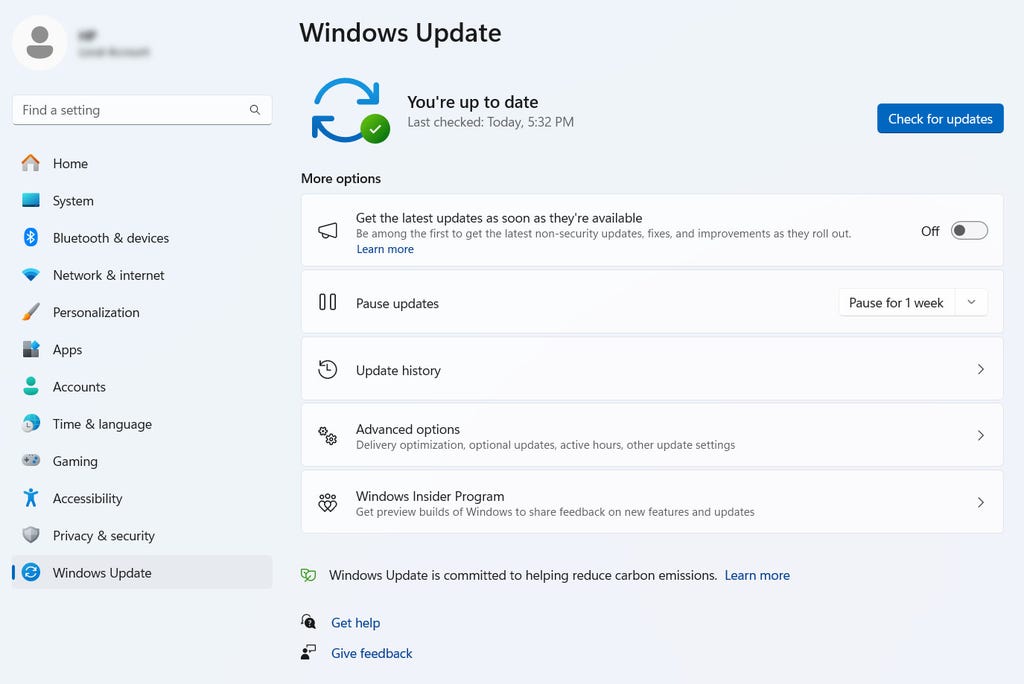Viewport: 1024px width, 684px height.
Task: Open the System settings page
Action: (x=73, y=201)
